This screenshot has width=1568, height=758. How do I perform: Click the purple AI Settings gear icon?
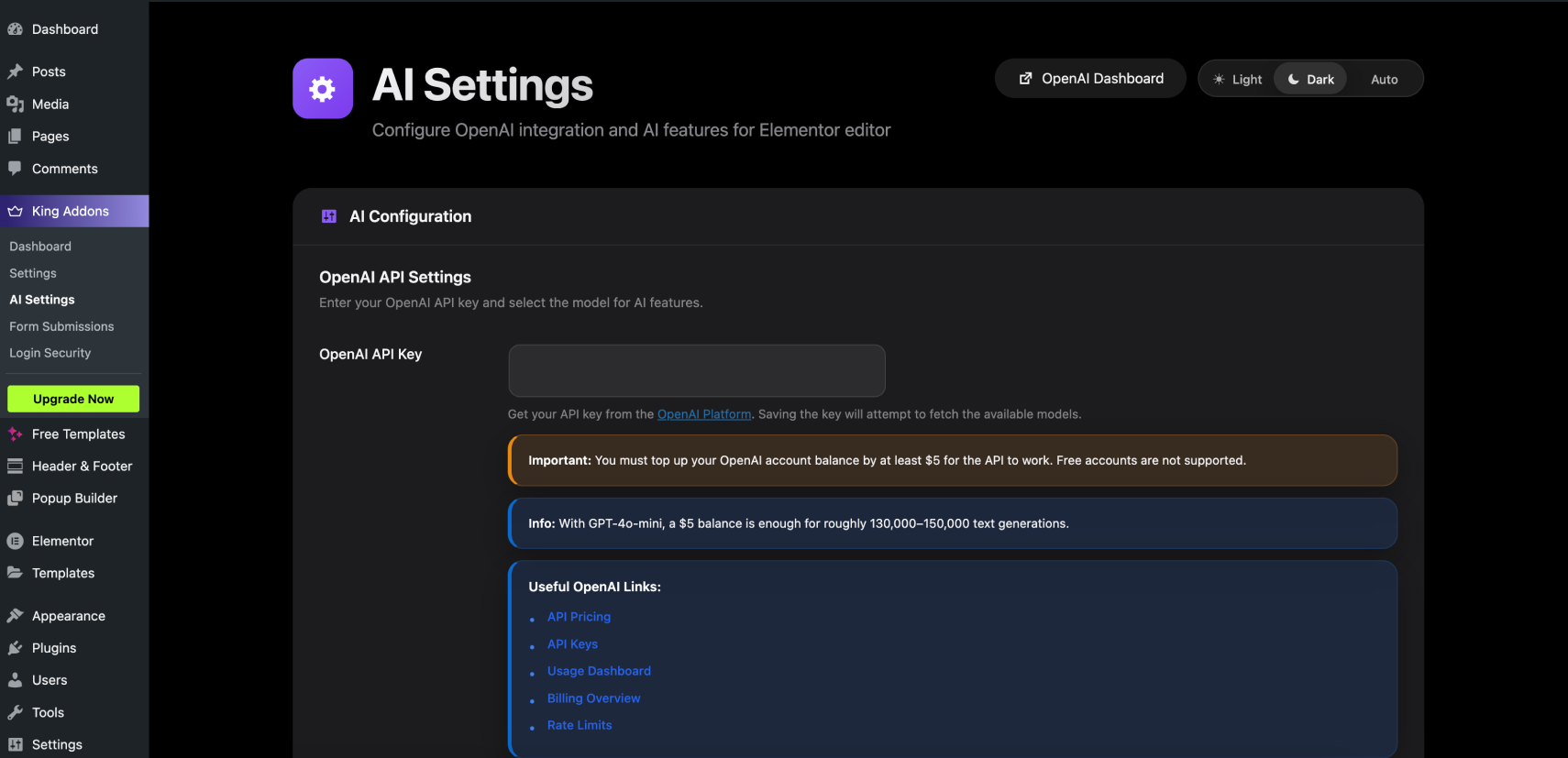pyautogui.click(x=323, y=89)
